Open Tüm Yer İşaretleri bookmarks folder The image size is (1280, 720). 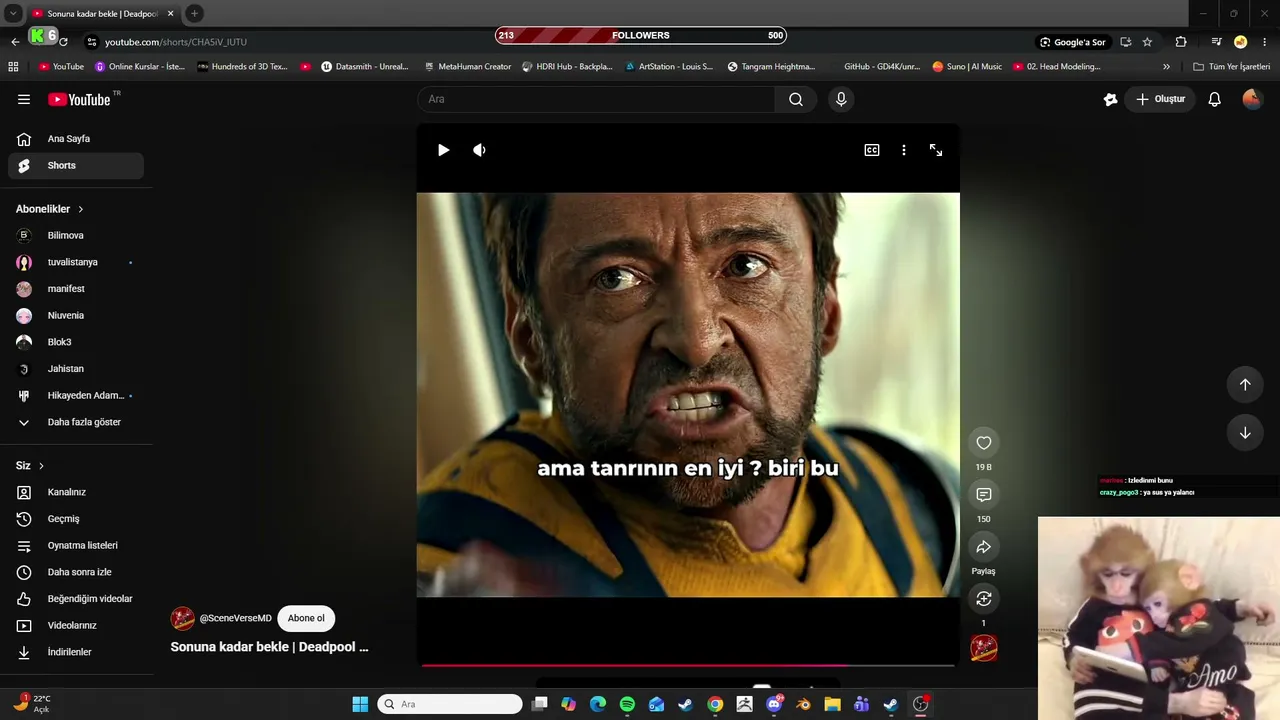click(x=1232, y=67)
